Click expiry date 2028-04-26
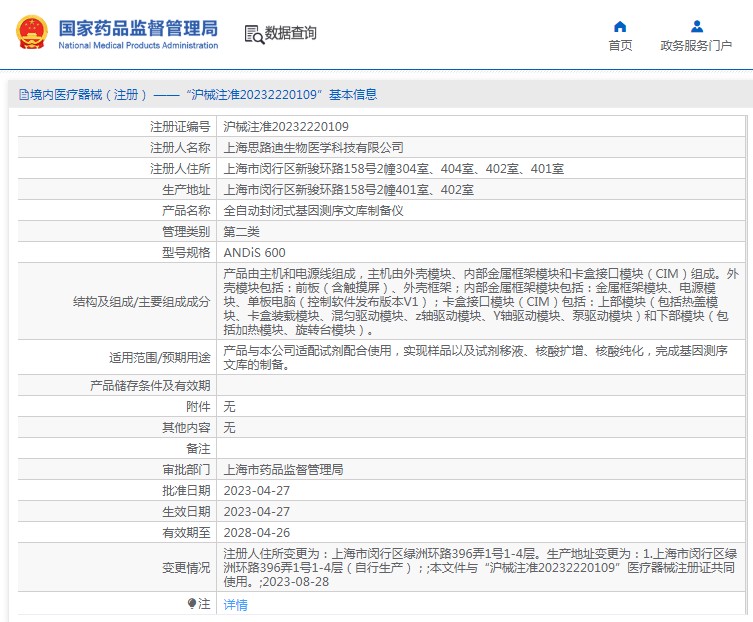Viewport: 753px width, 622px height. point(257,533)
